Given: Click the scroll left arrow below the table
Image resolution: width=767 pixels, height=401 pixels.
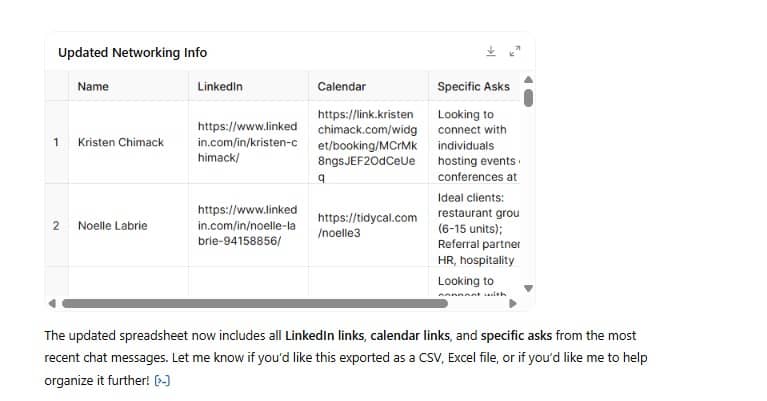Looking at the screenshot, I should (x=52, y=304).
